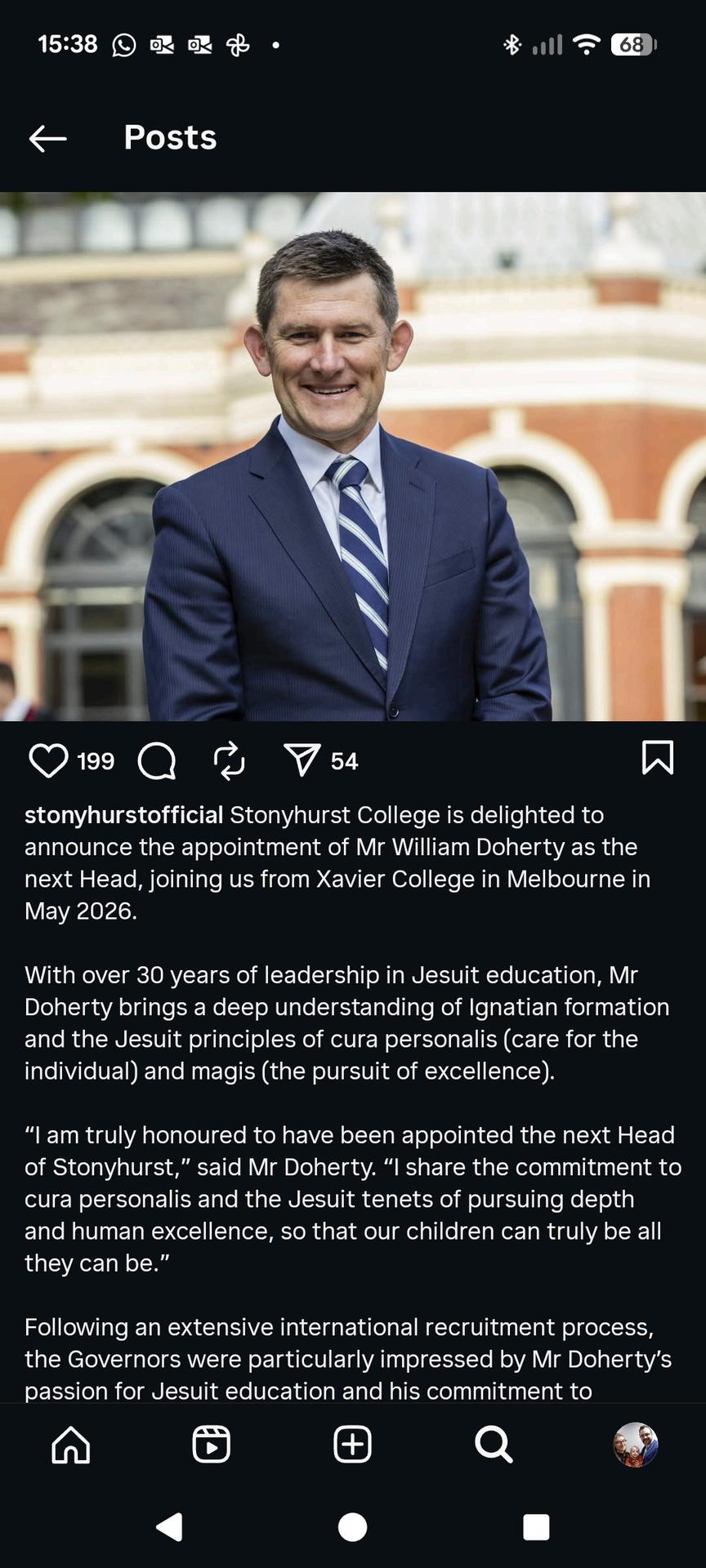The height and width of the screenshot is (1568, 706).
Task: View the 199 likes count
Action: coord(96,761)
